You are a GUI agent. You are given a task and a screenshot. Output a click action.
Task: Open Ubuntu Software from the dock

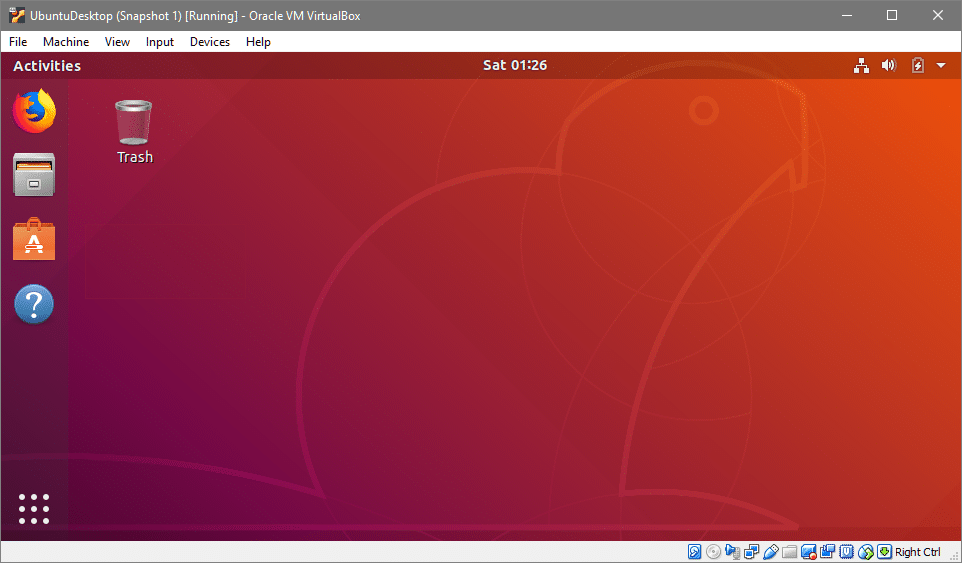(x=34, y=239)
